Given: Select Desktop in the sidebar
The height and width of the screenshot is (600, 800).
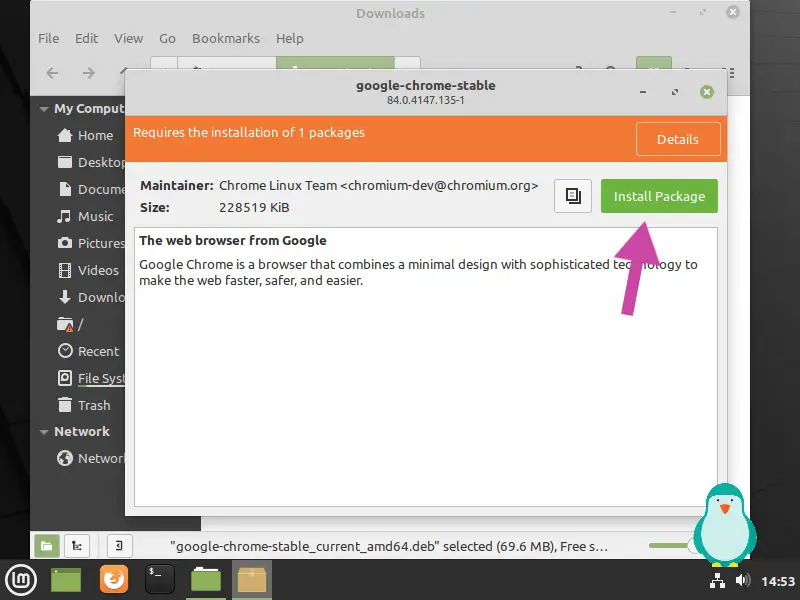Looking at the screenshot, I should (x=90, y=162).
